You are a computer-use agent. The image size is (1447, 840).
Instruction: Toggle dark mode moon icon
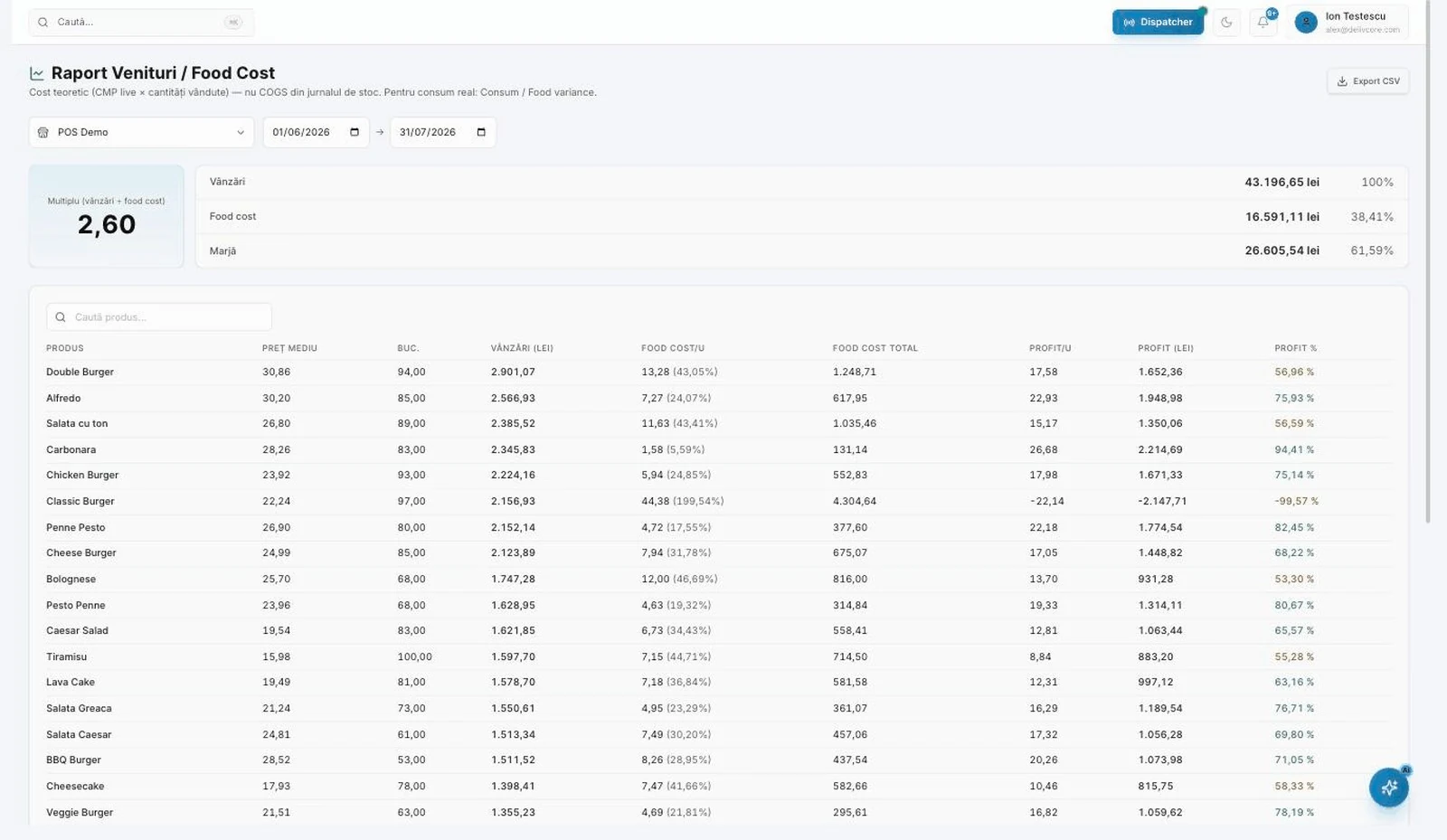click(1226, 22)
